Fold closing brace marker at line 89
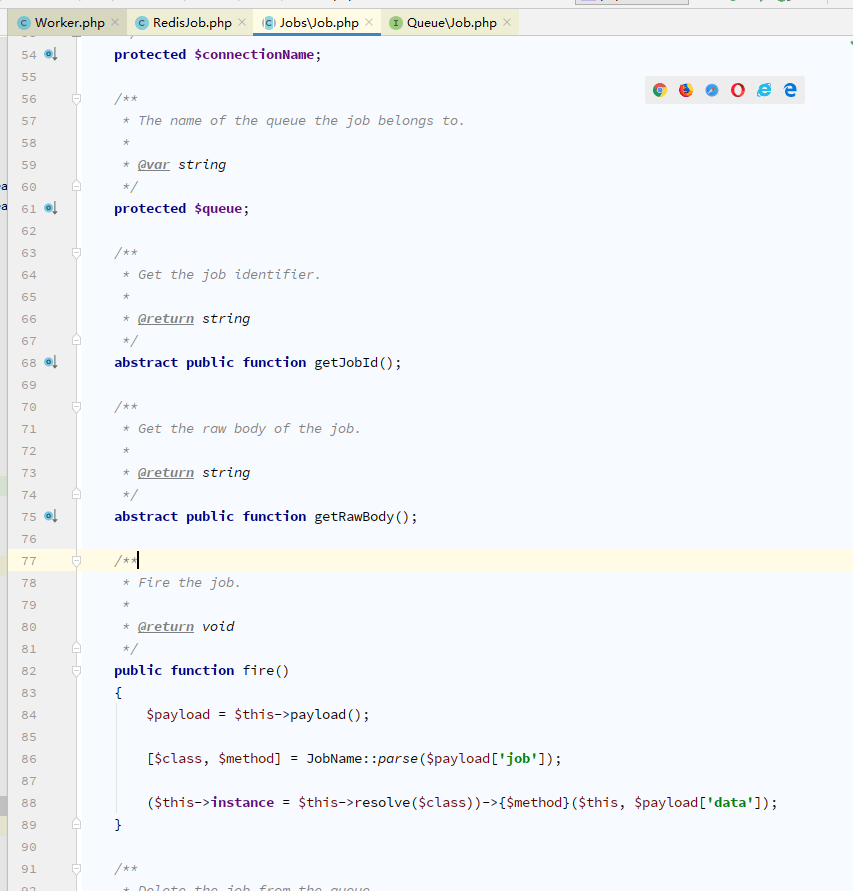The width and height of the screenshot is (853, 891). pos(77,825)
